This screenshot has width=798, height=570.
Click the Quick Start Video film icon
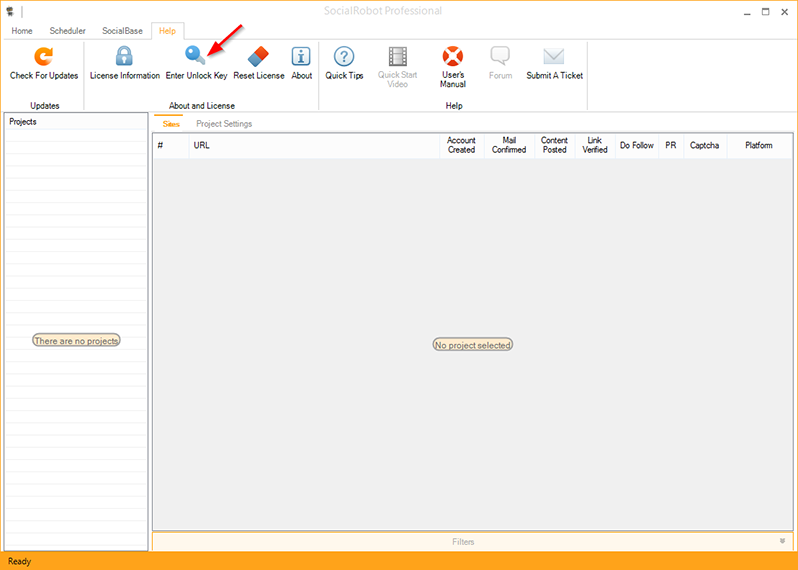(397, 56)
